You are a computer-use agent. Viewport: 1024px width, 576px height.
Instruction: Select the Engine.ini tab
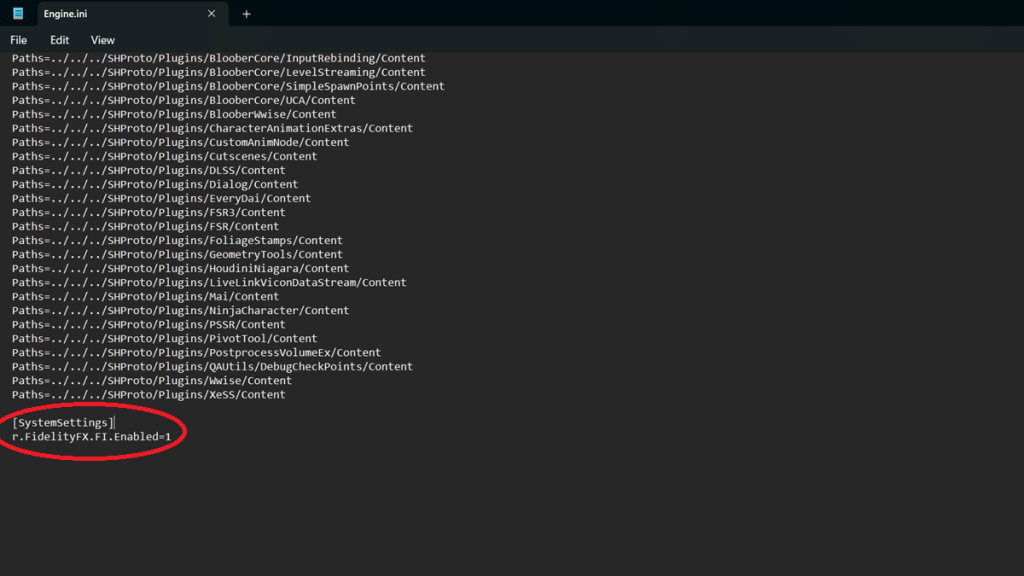pyautogui.click(x=110, y=14)
